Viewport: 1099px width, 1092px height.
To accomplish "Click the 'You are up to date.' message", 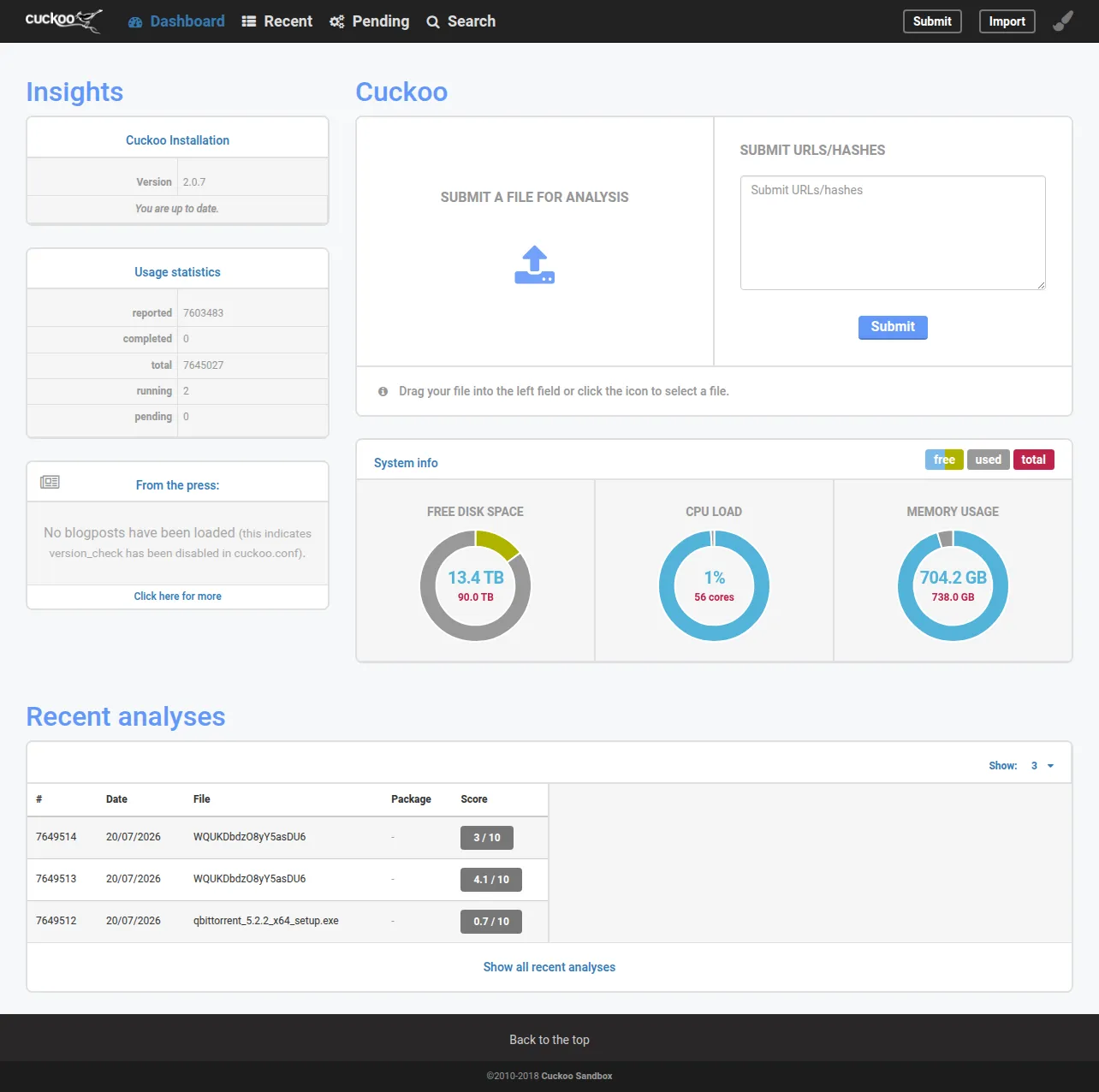I will tap(177, 209).
